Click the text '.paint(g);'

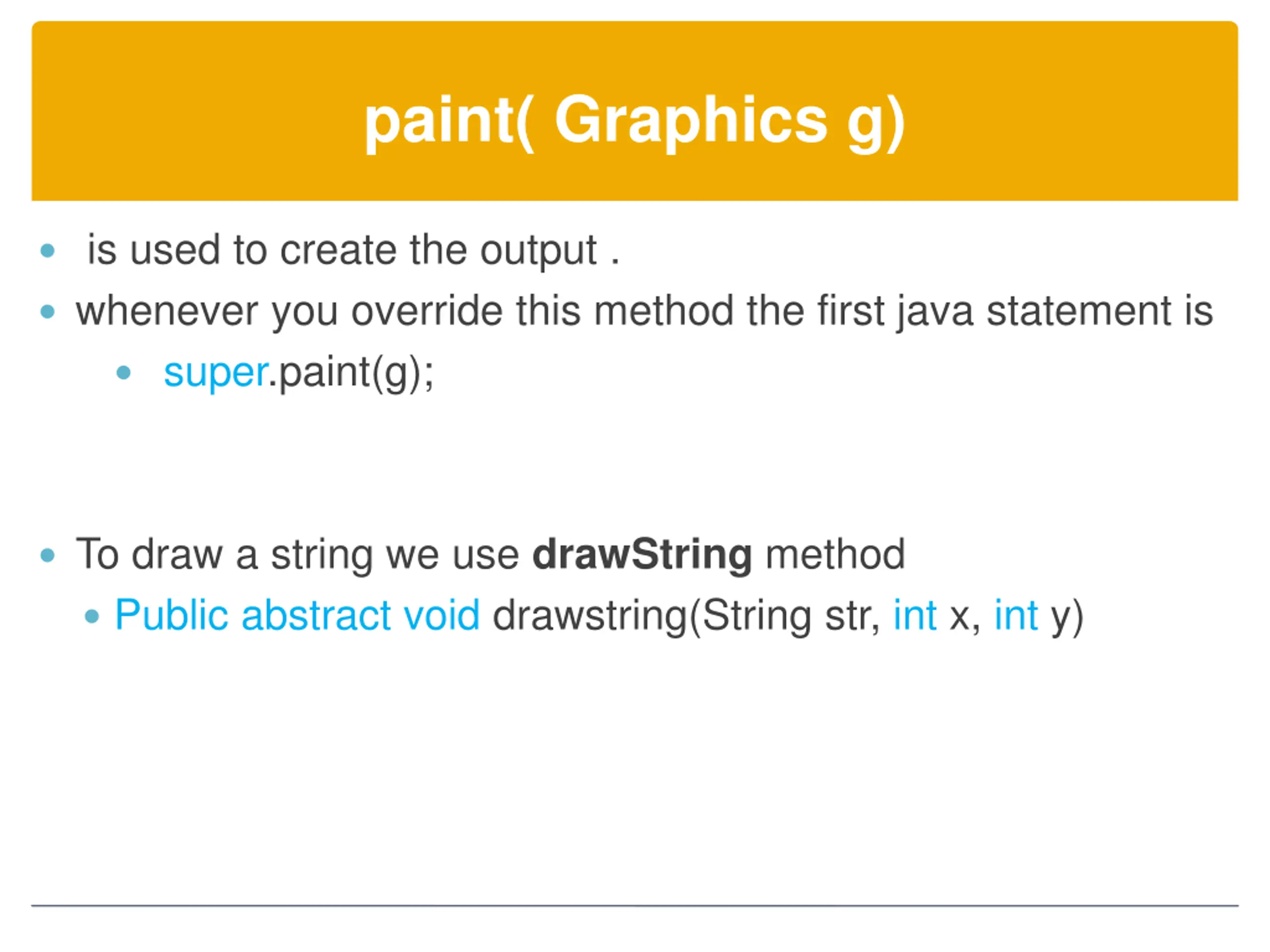[x=351, y=373]
